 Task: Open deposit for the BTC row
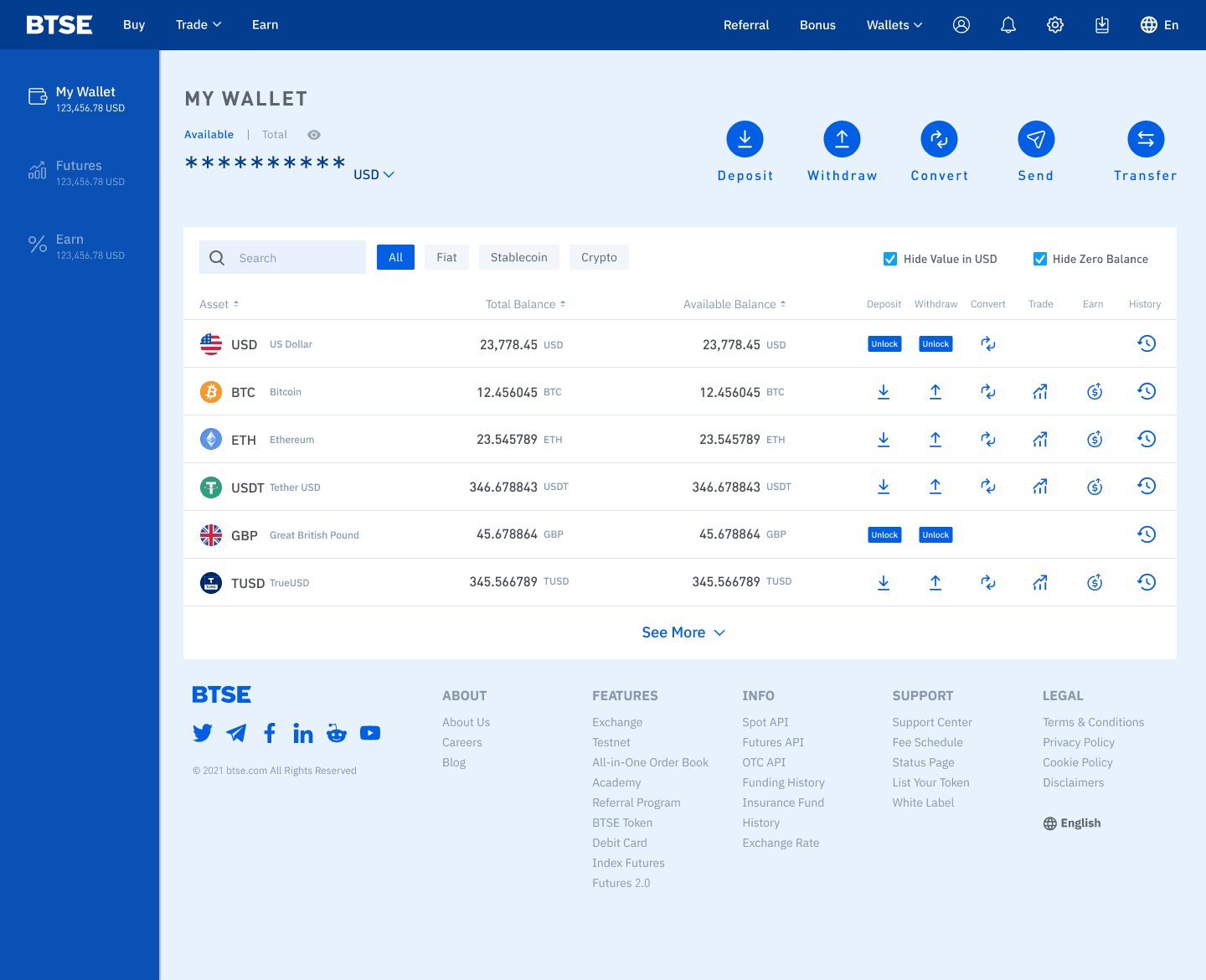pos(884,391)
